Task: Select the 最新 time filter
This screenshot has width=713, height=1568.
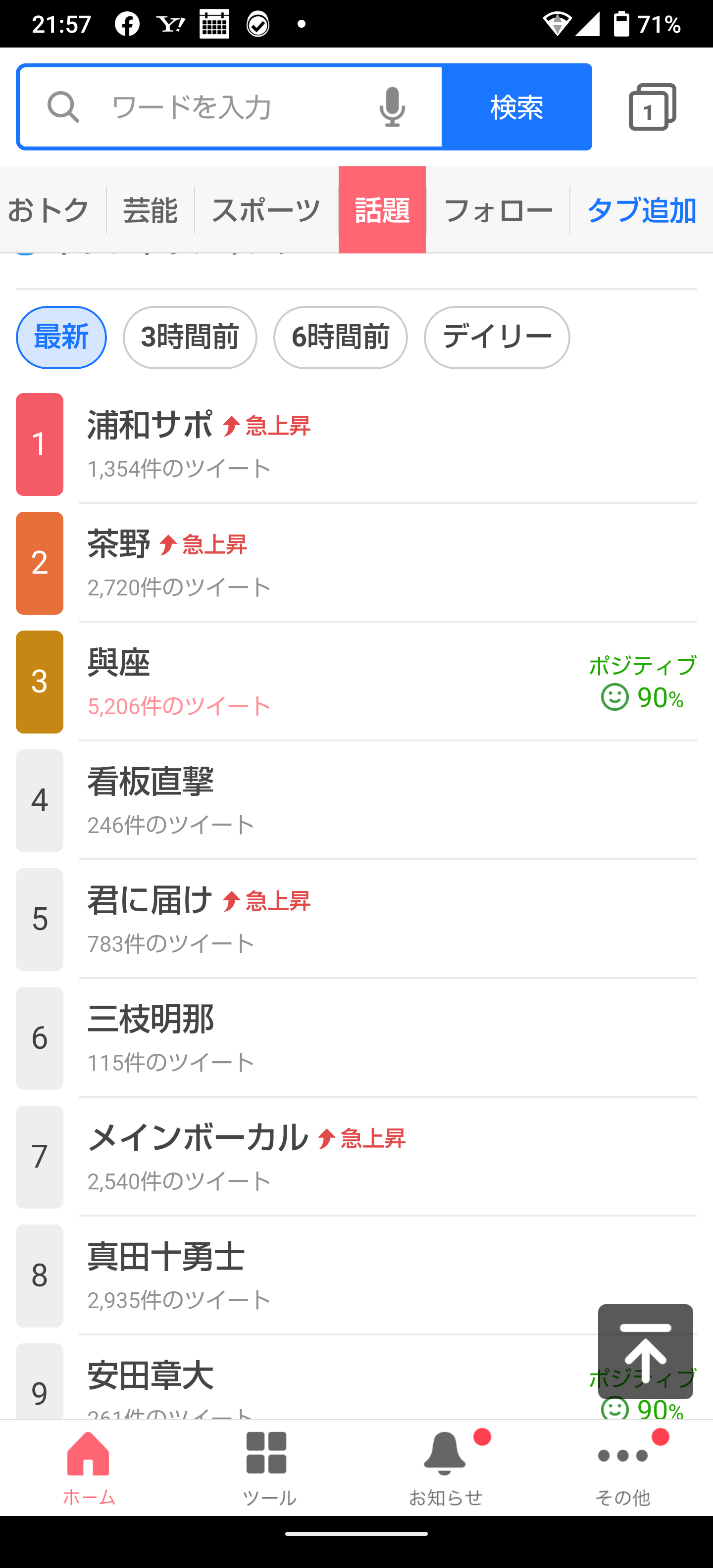Action: coord(61,337)
